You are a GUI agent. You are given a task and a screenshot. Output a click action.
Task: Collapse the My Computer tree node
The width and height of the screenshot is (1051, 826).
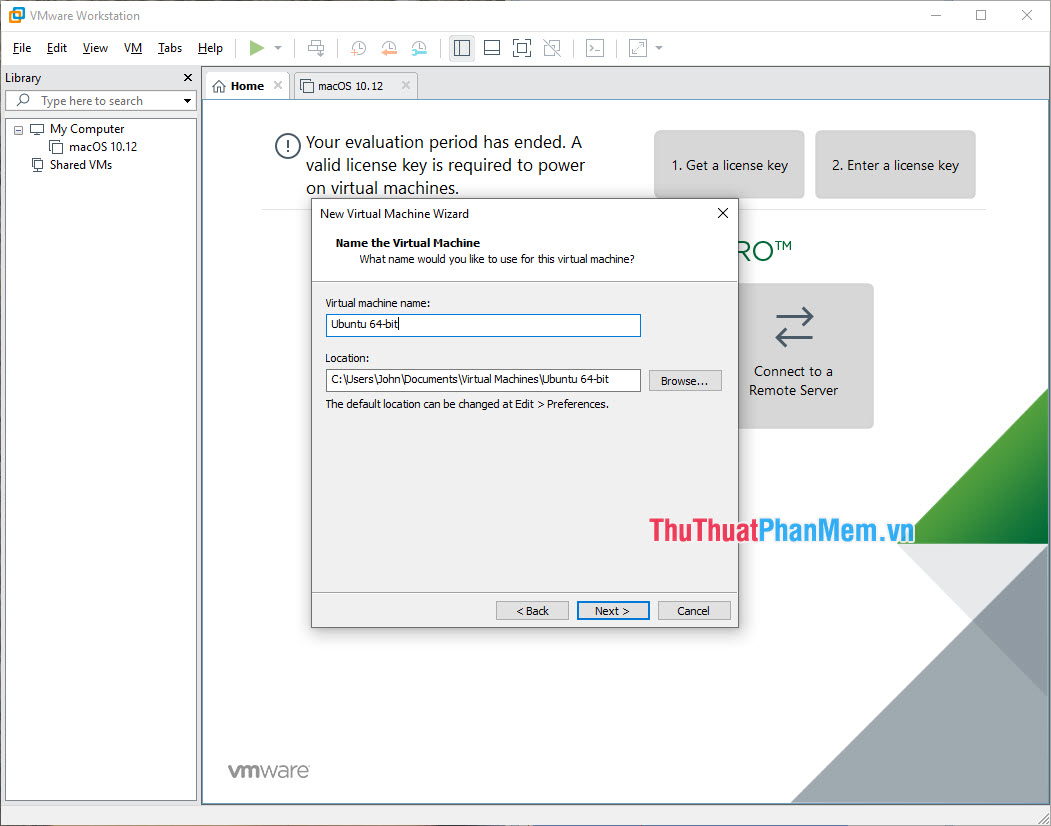pos(17,128)
